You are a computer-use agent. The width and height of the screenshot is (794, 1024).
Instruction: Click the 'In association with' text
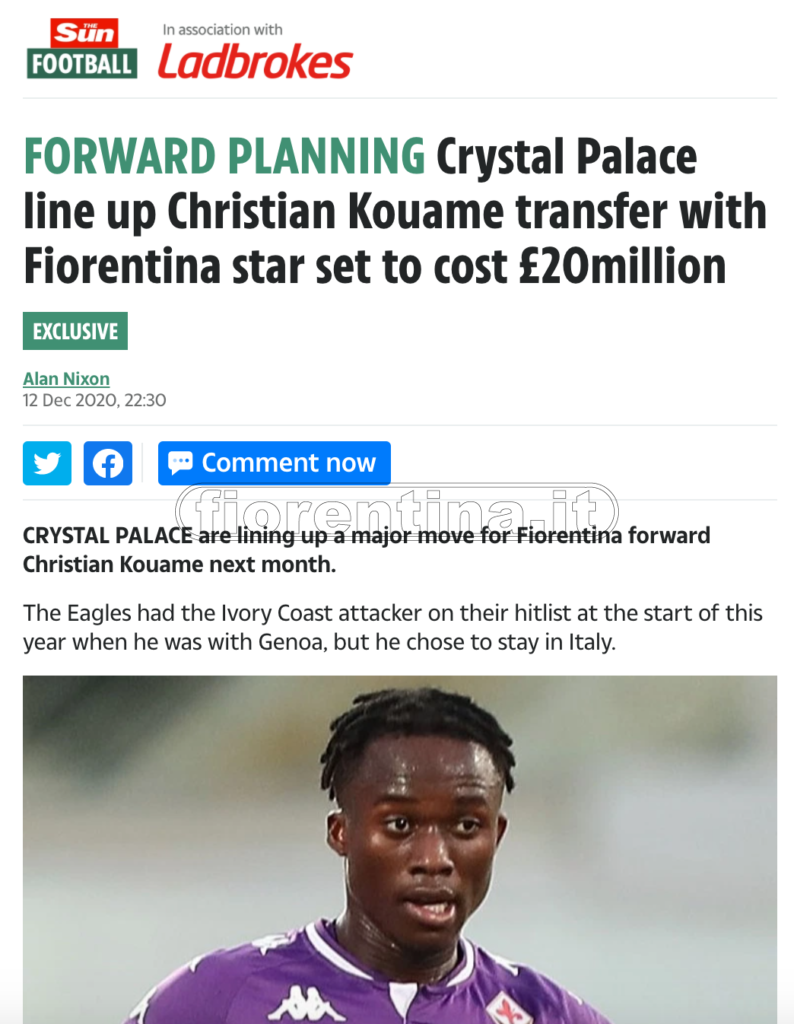(222, 30)
